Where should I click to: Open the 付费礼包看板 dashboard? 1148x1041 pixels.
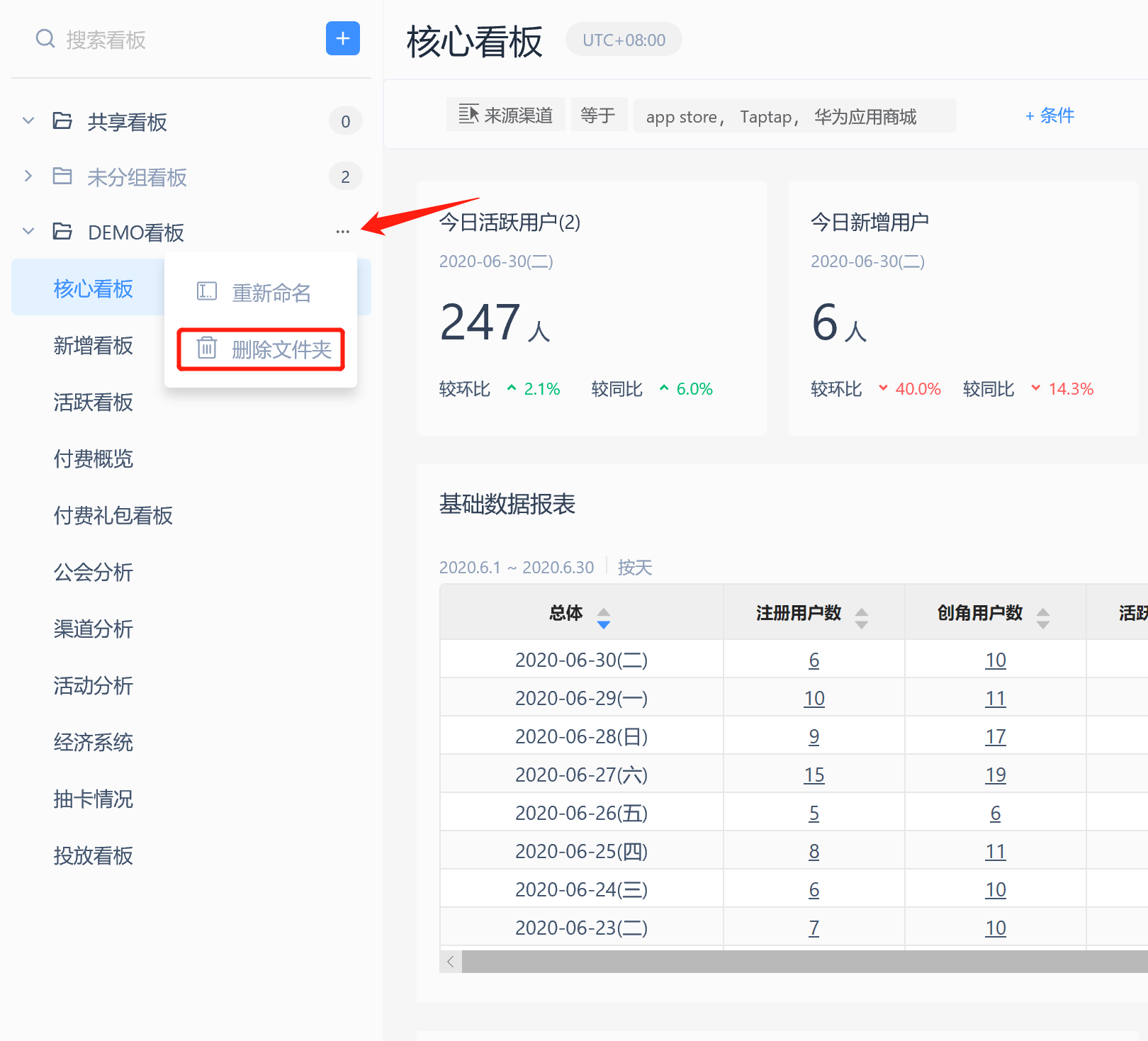tap(113, 515)
